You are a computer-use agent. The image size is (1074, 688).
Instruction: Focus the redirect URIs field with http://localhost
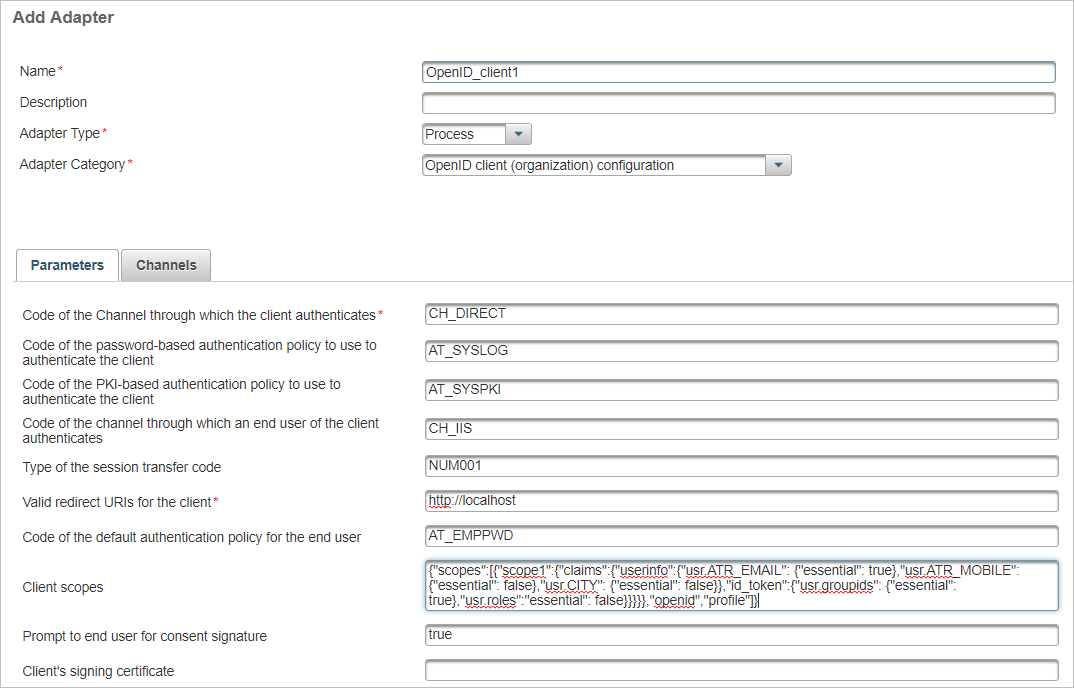(741, 501)
